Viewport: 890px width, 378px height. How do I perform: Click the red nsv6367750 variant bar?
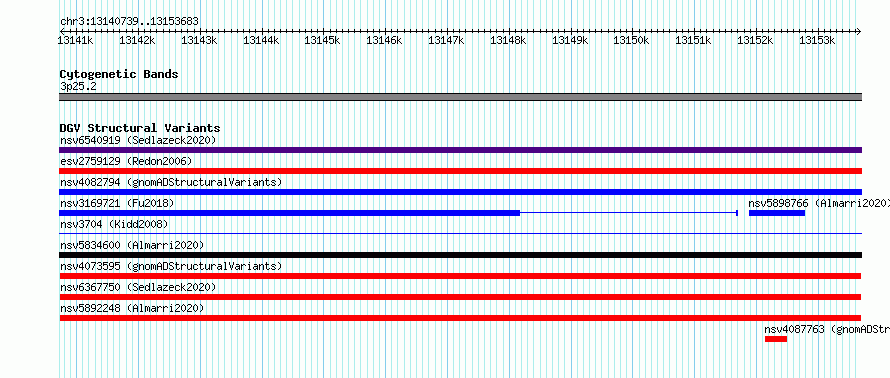pyautogui.click(x=460, y=297)
